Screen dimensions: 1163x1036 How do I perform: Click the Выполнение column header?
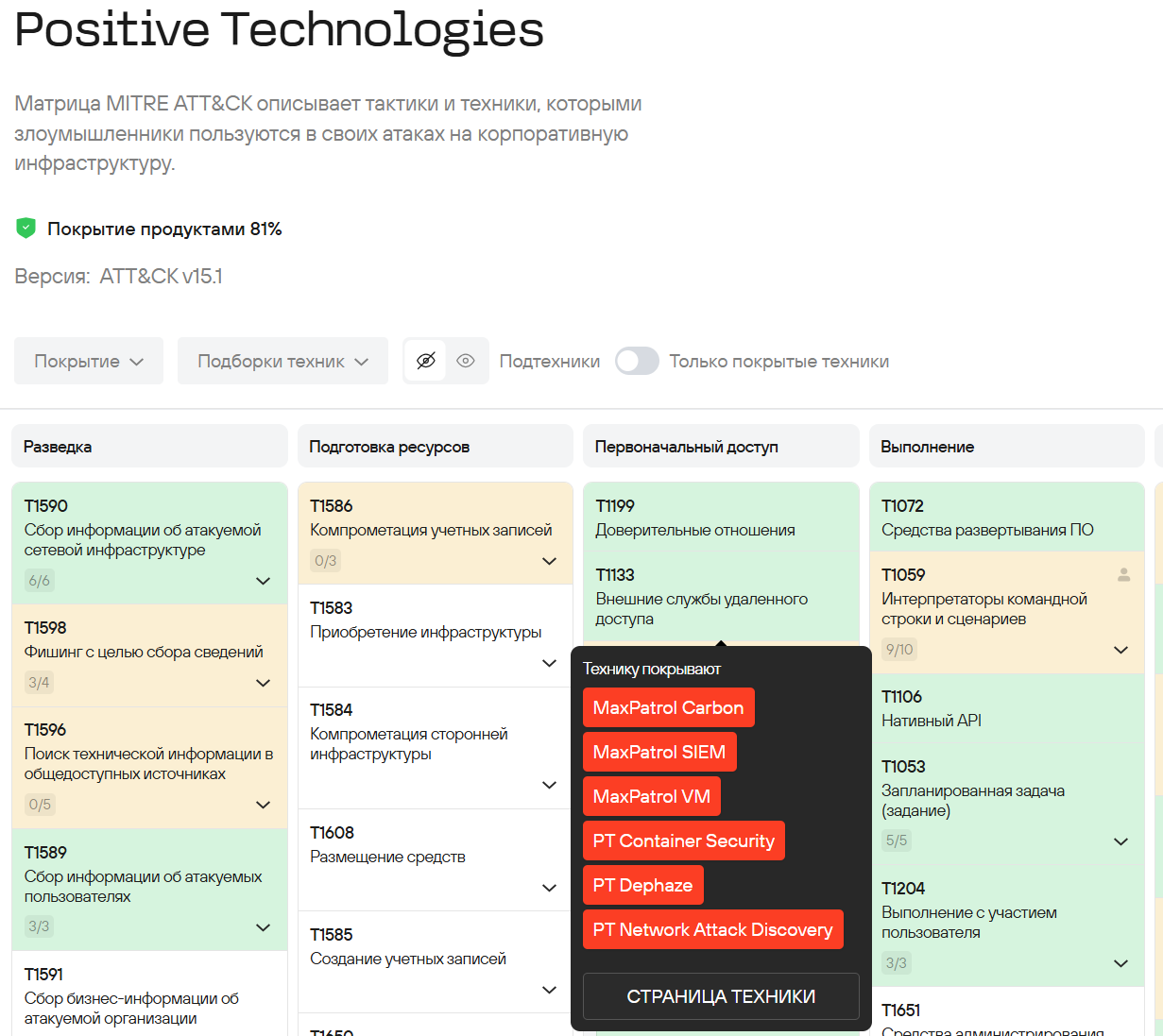(1007, 446)
